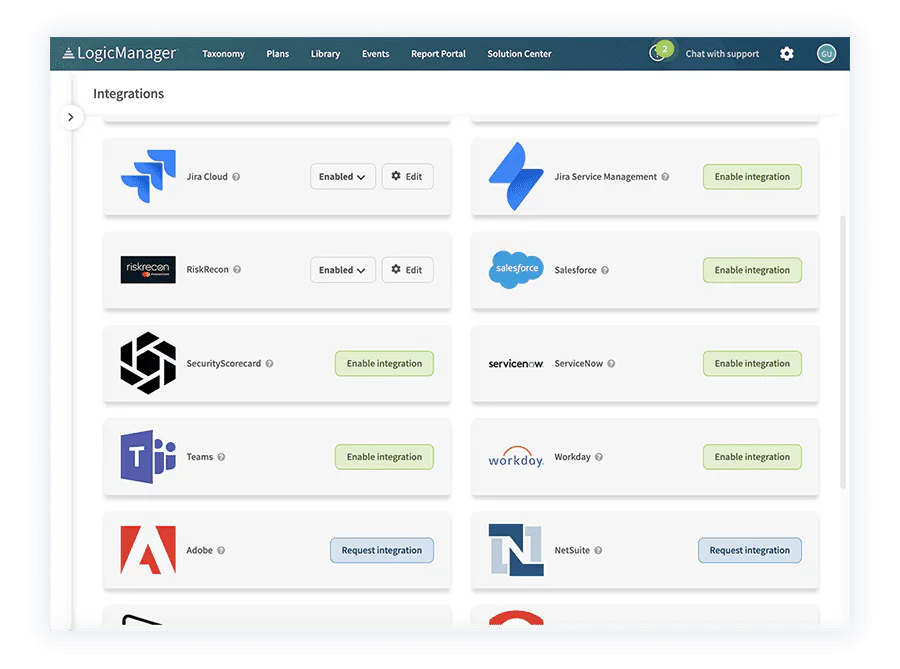Screen dimensions: 900x669
Task: Expand the left sidebar panel
Action: tap(71, 117)
